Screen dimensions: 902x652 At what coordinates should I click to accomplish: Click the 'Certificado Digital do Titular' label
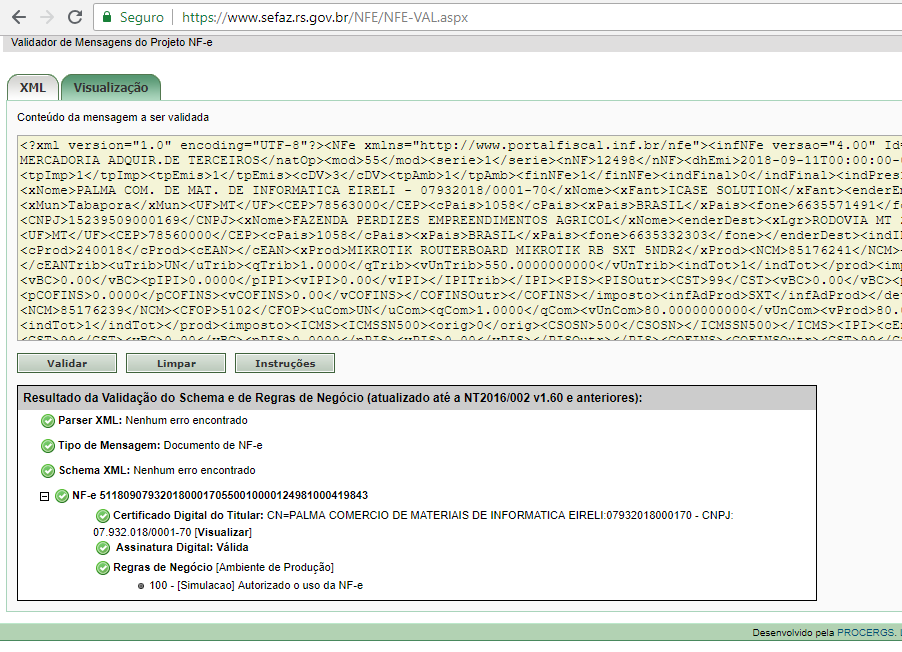(188, 515)
